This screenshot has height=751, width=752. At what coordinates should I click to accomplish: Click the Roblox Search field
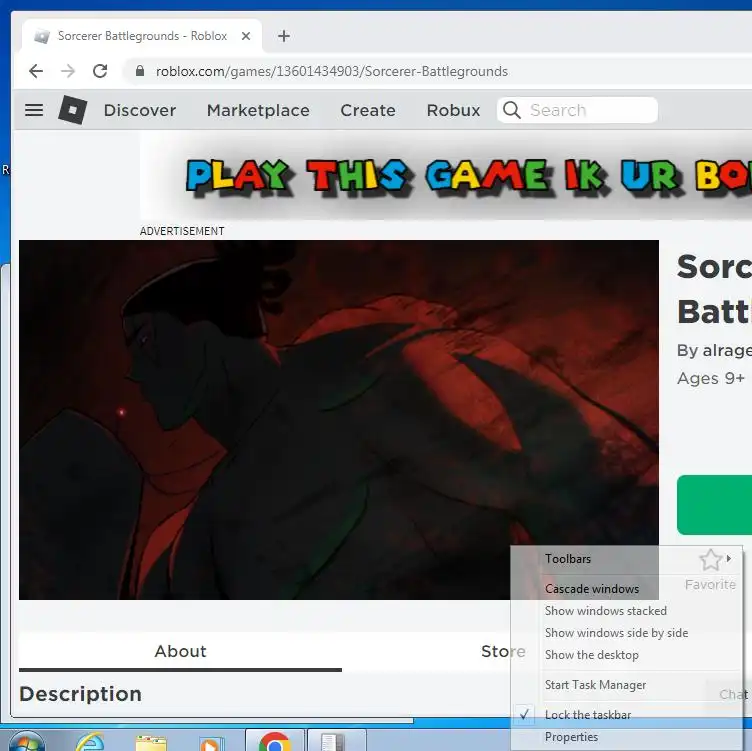[x=577, y=110]
